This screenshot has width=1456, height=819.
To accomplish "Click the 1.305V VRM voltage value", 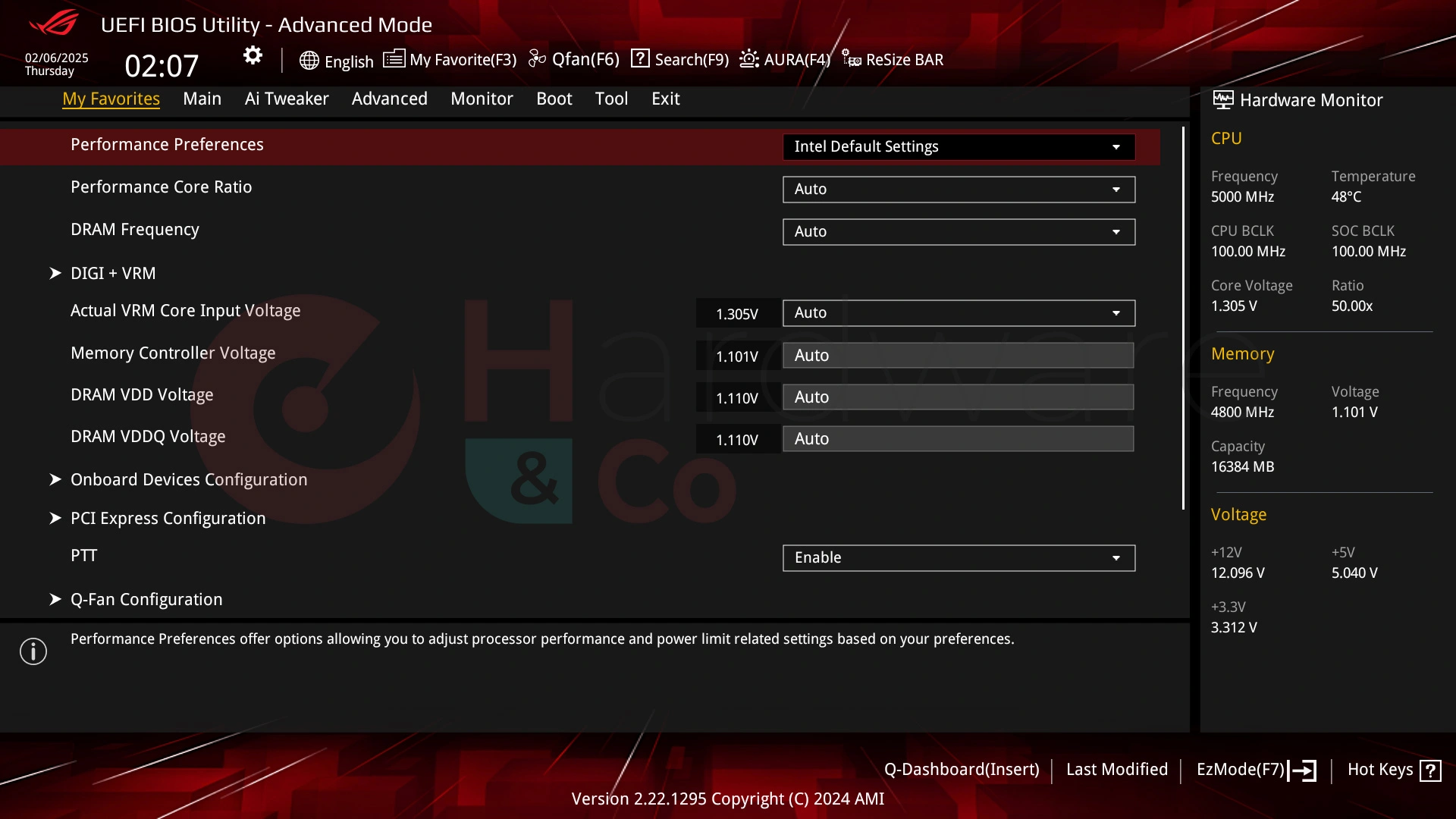I will 737,314.
